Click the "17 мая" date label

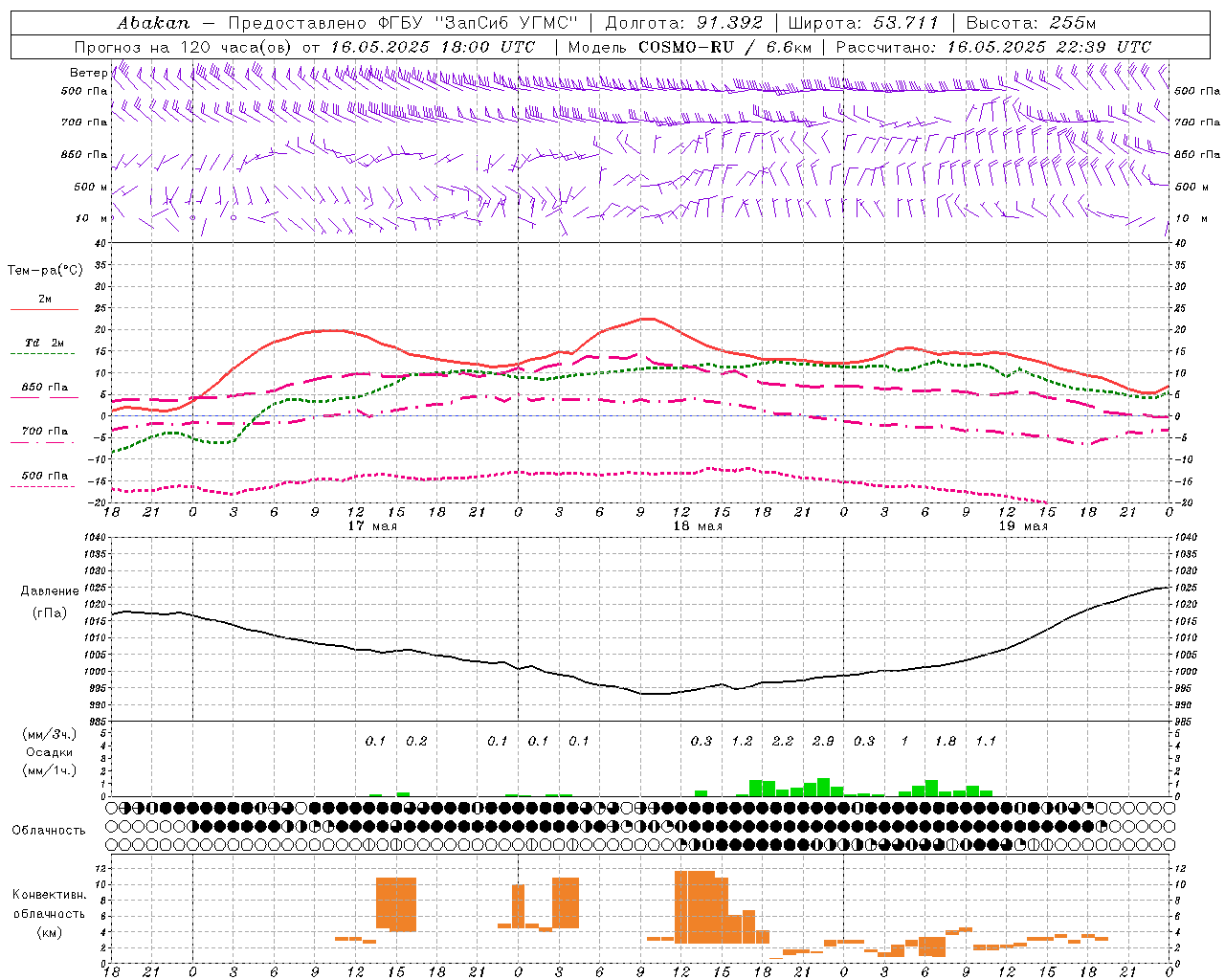click(x=372, y=526)
